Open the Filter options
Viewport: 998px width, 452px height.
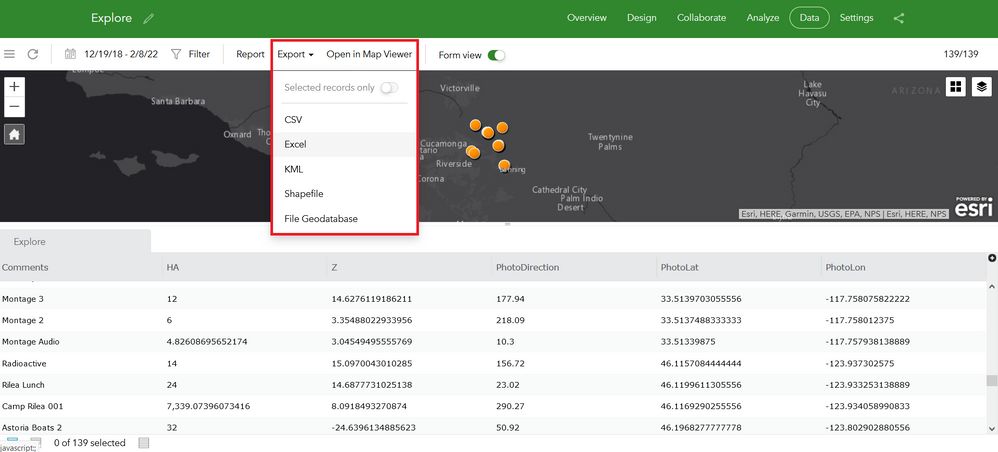click(190, 54)
